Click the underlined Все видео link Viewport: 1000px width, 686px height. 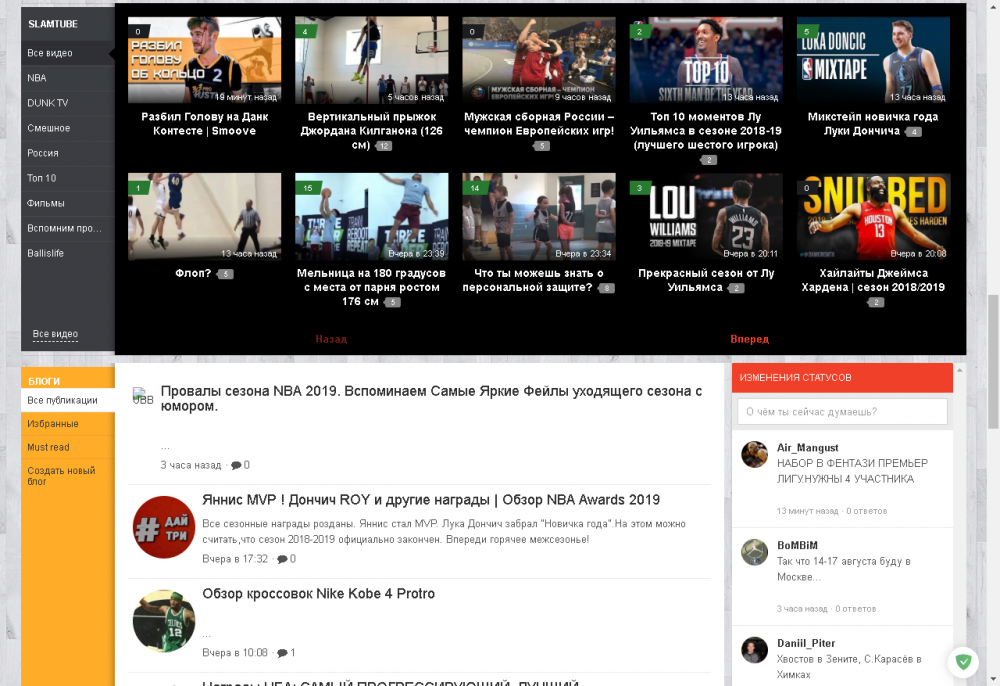[x=55, y=334]
